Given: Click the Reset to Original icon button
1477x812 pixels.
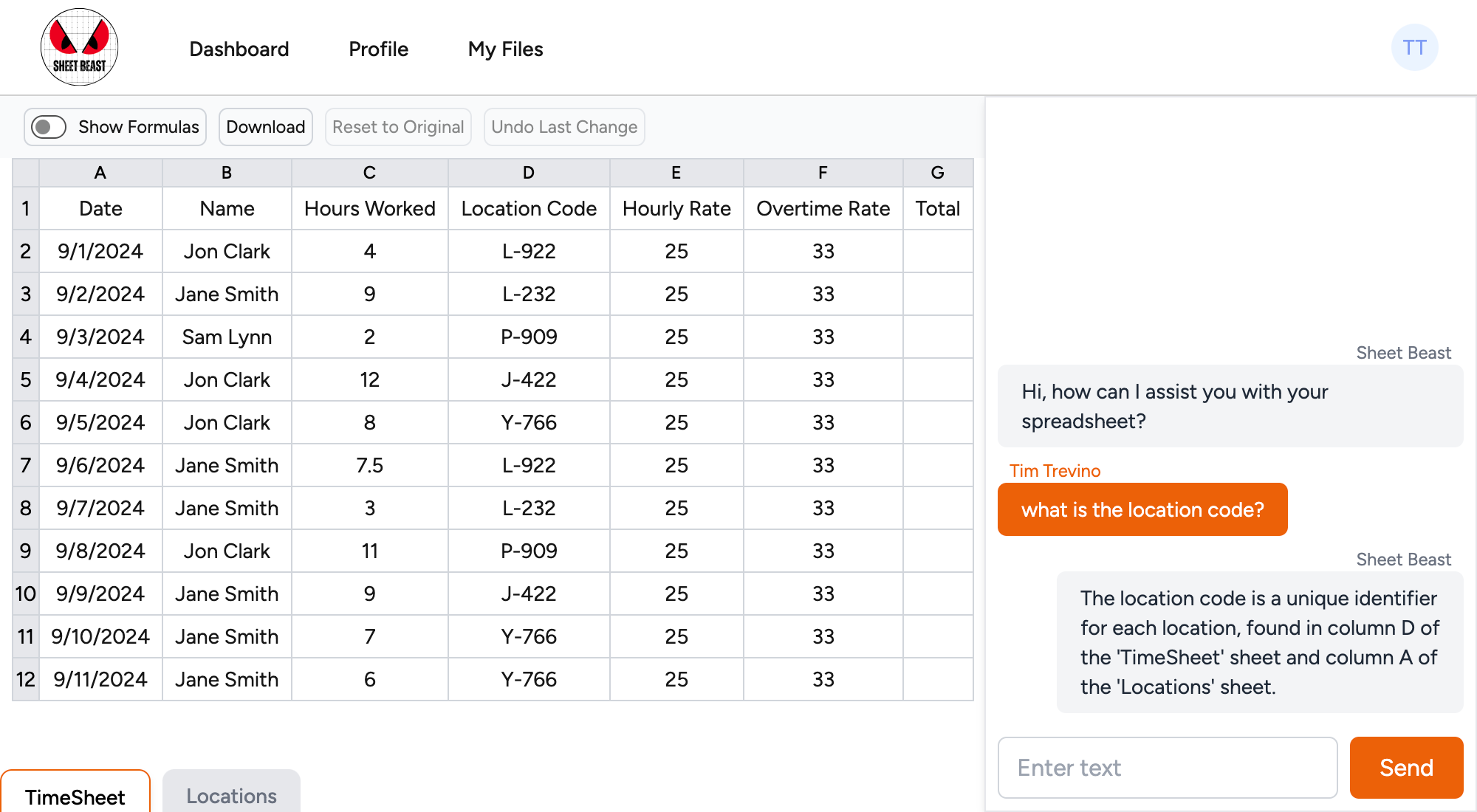Looking at the screenshot, I should (x=398, y=127).
